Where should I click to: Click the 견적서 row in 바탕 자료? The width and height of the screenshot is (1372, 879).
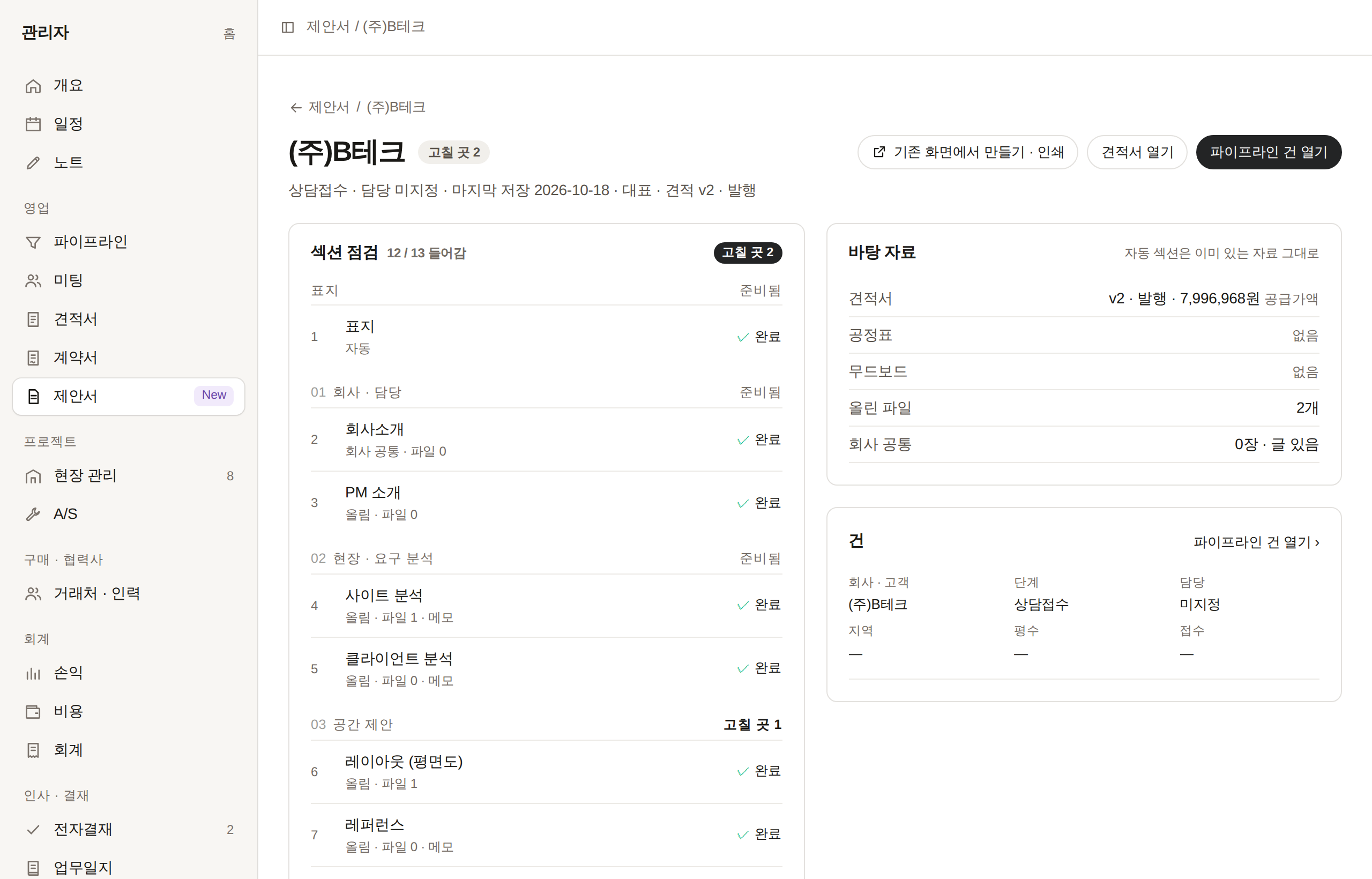click(1084, 299)
